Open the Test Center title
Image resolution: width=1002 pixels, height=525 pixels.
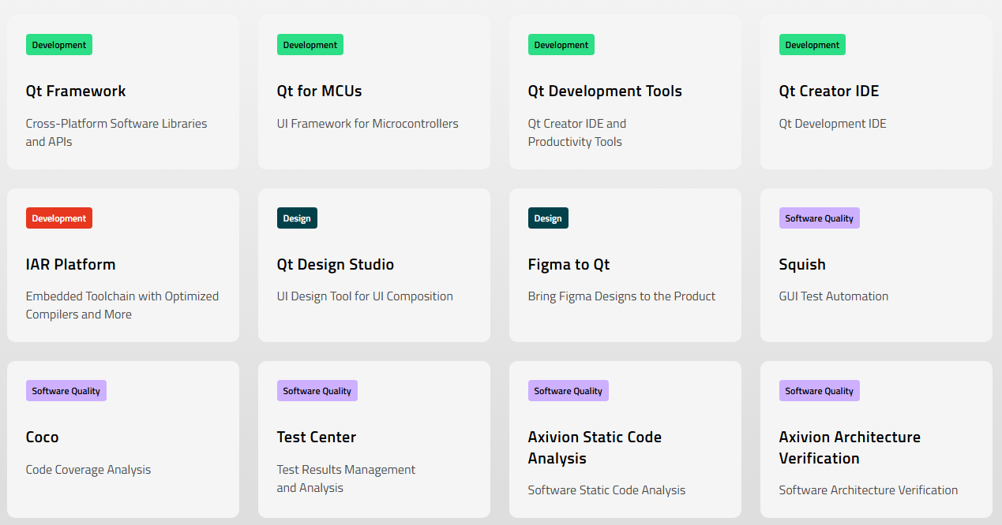[316, 438]
